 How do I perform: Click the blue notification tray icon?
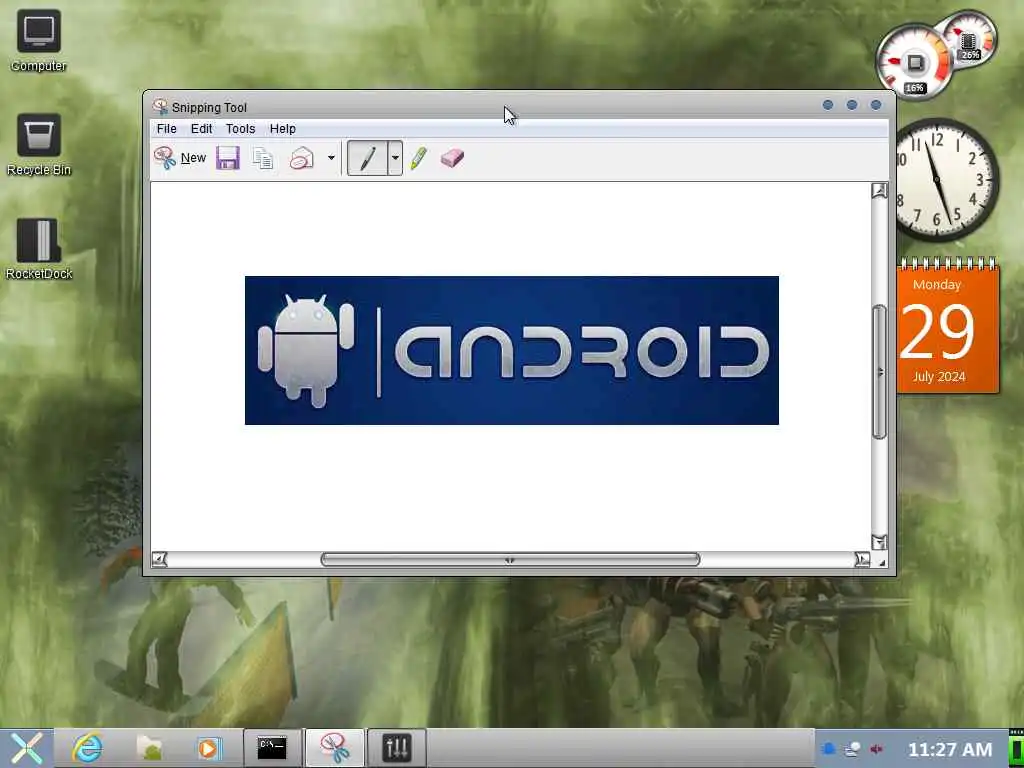[828, 749]
